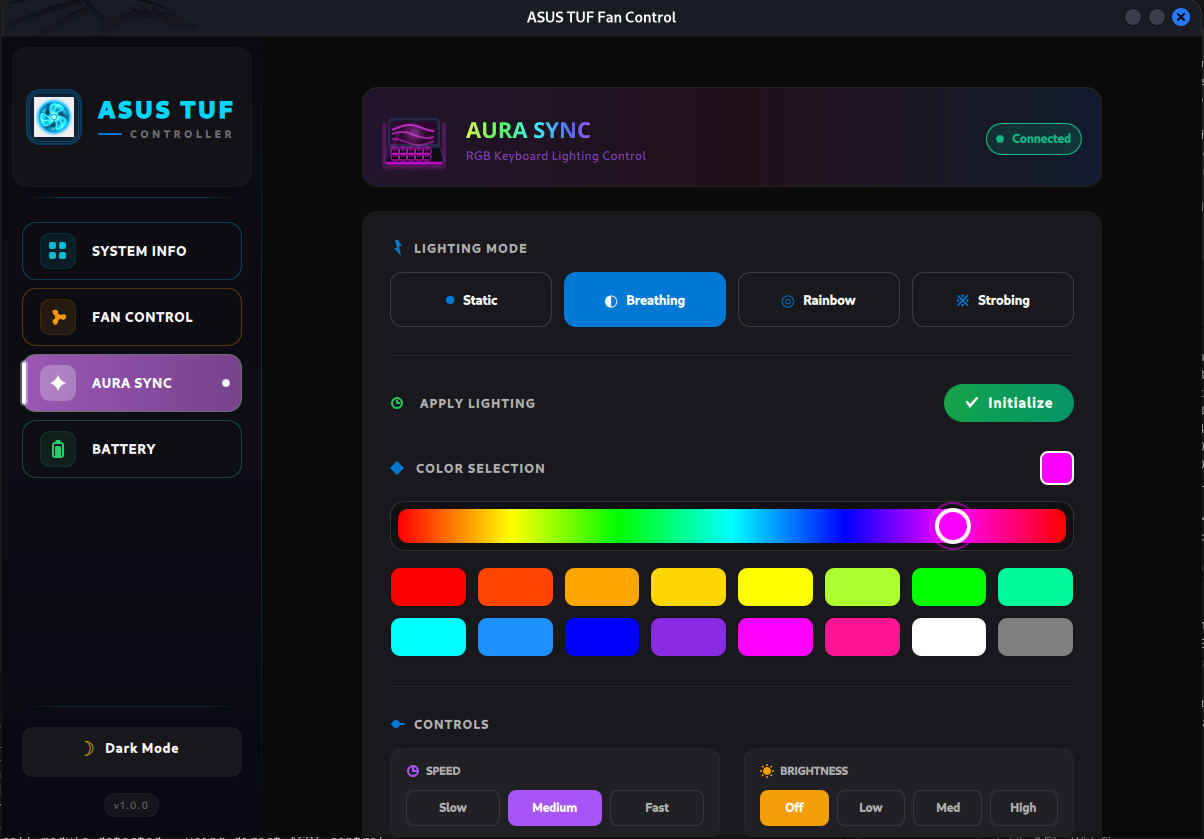Set brightness to Low
Screen dimensions: 1204x839
[871, 808]
